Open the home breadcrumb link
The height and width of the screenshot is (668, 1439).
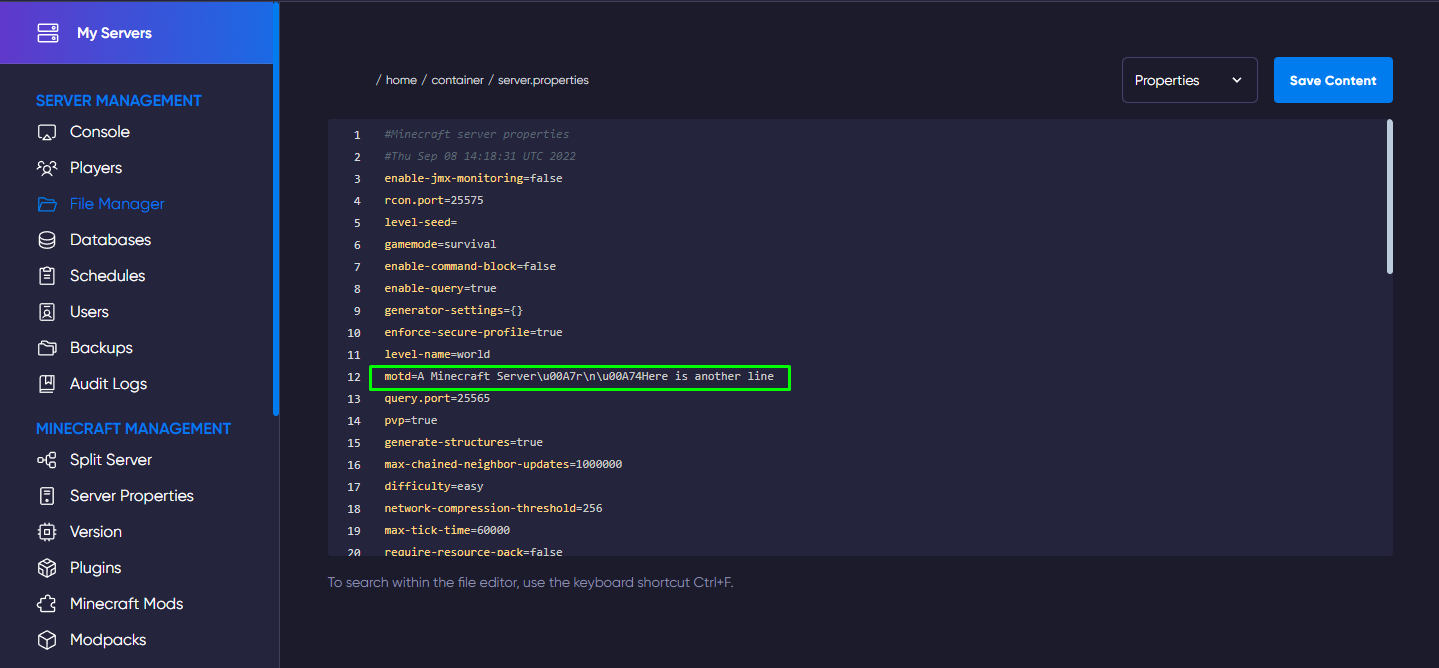[x=400, y=79]
